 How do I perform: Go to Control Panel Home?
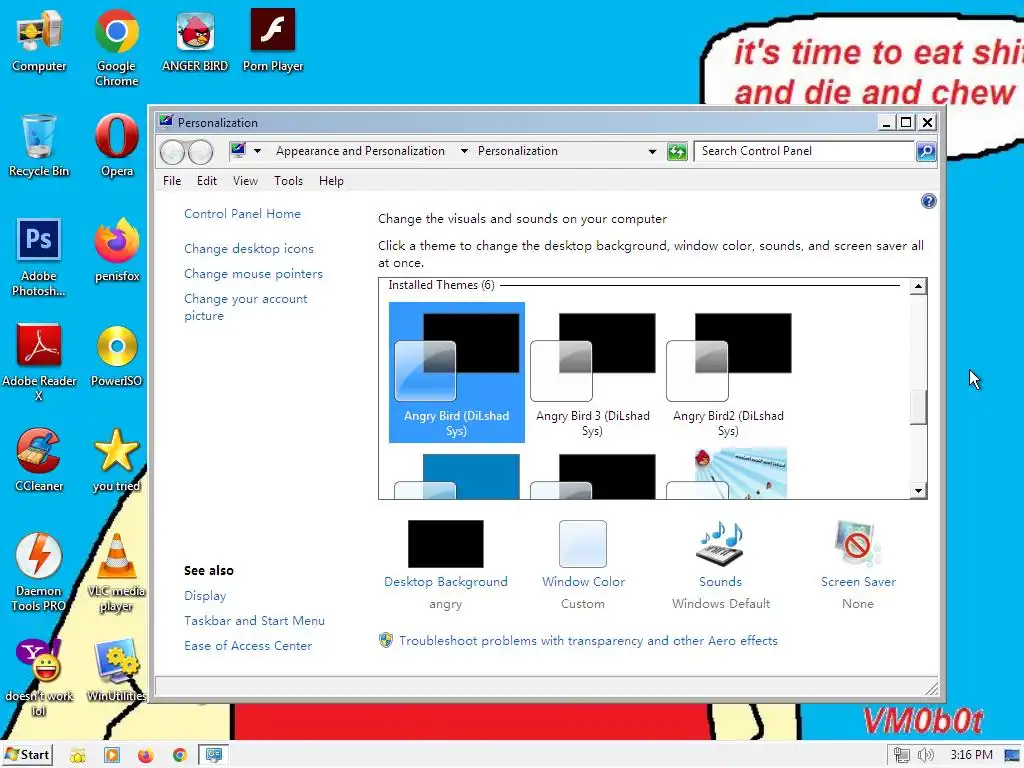click(242, 214)
